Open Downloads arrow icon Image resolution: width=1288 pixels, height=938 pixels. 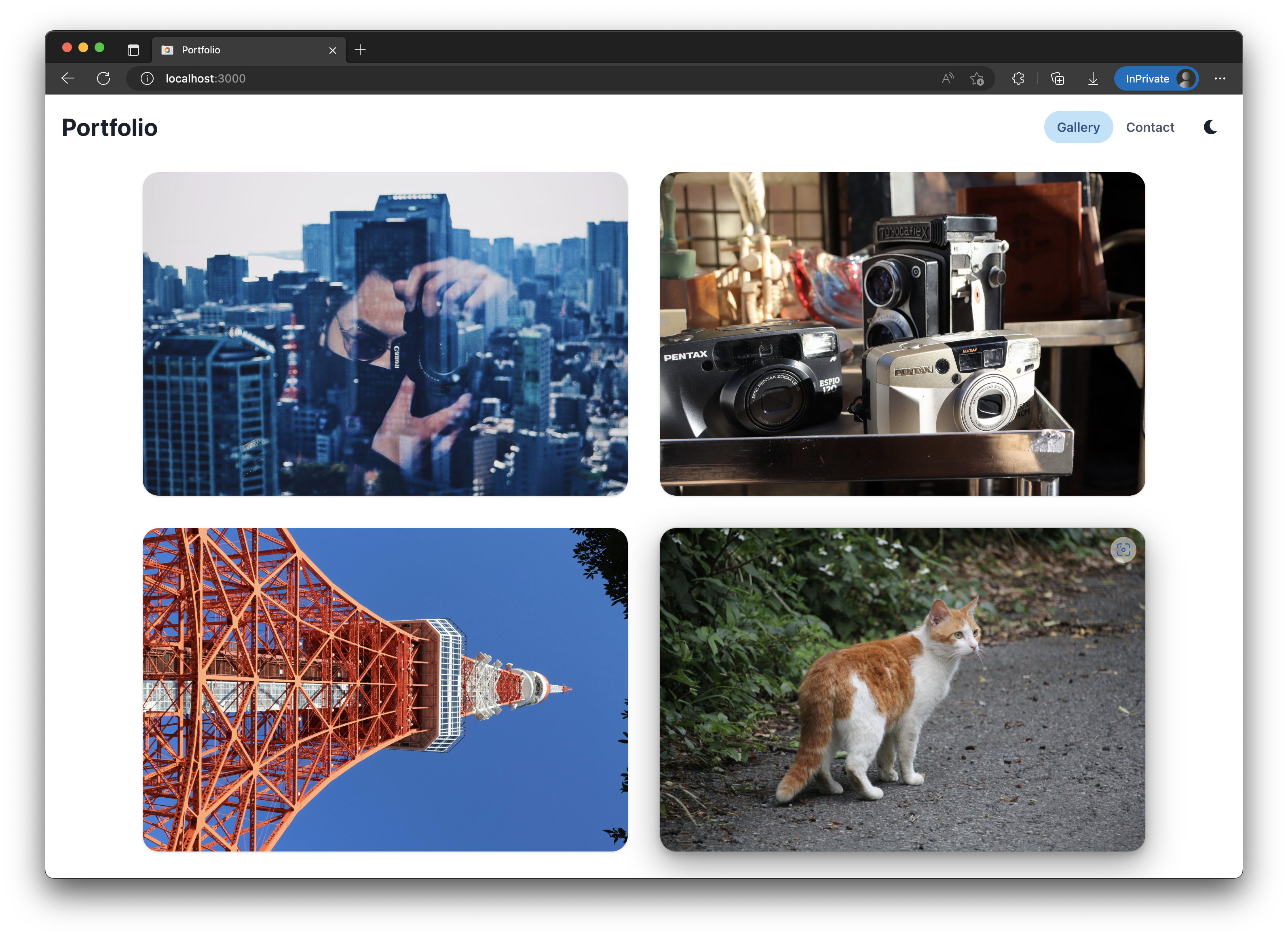[1093, 78]
